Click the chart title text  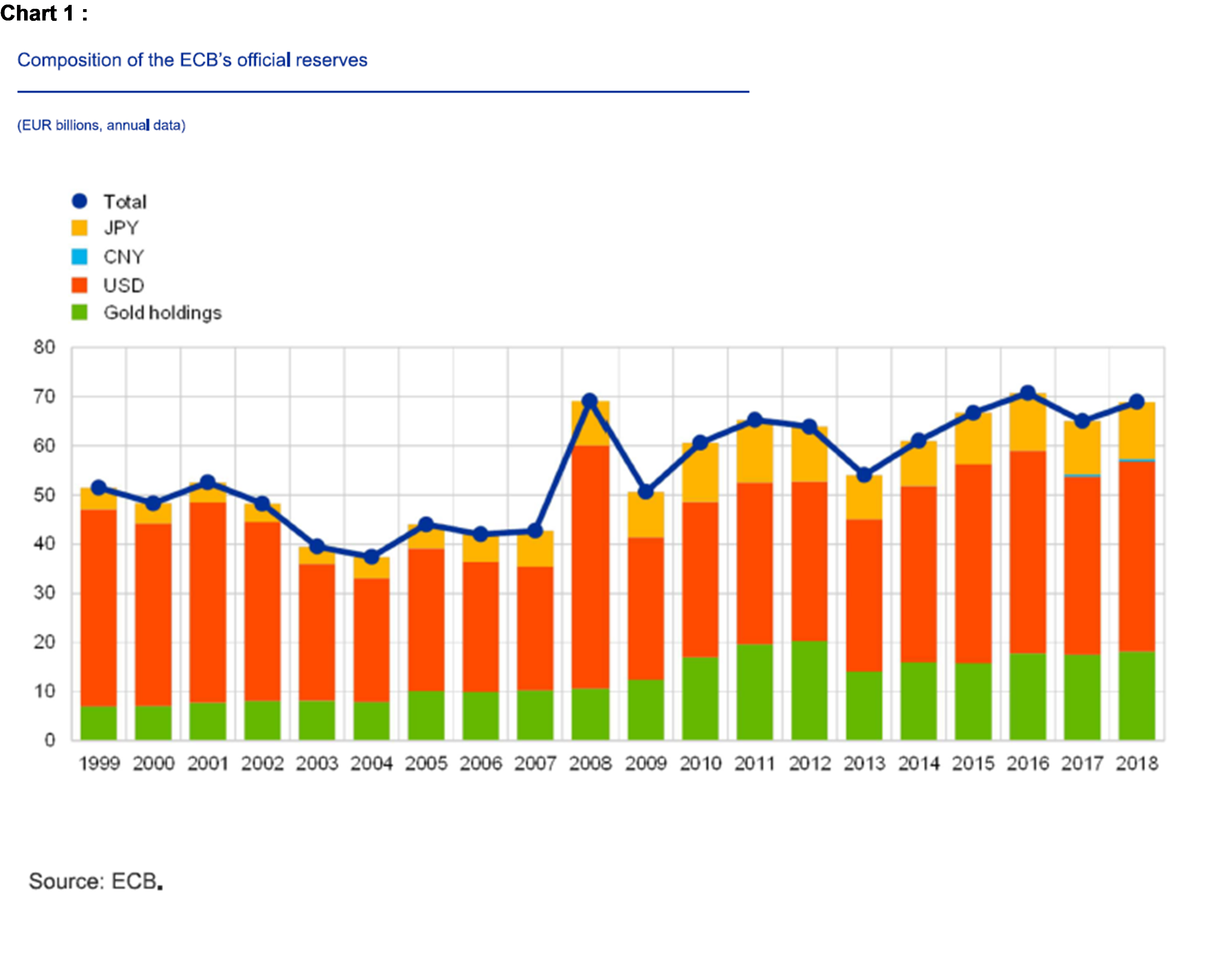click(x=192, y=60)
